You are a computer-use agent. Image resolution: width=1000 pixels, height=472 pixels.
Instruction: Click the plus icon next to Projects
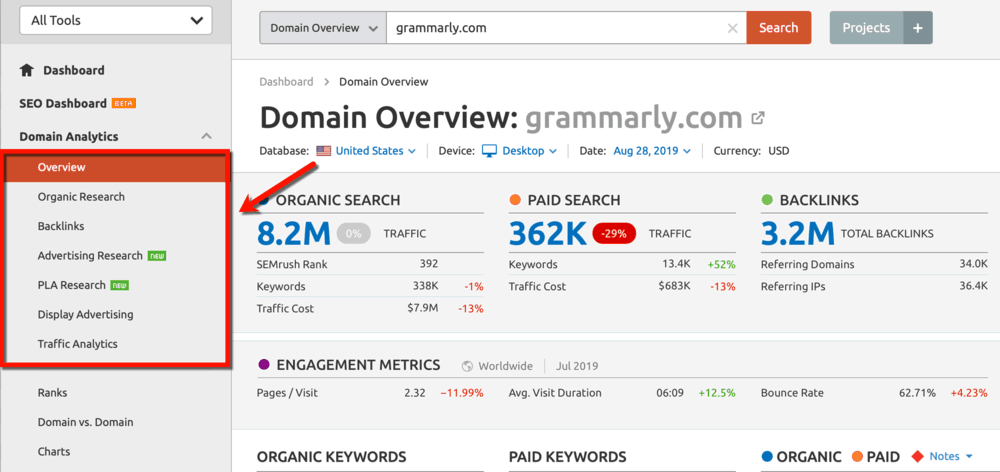pos(918,28)
